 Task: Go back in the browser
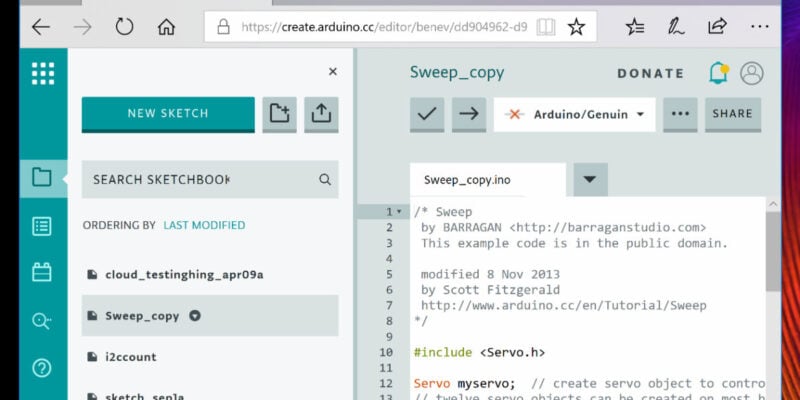pos(41,27)
